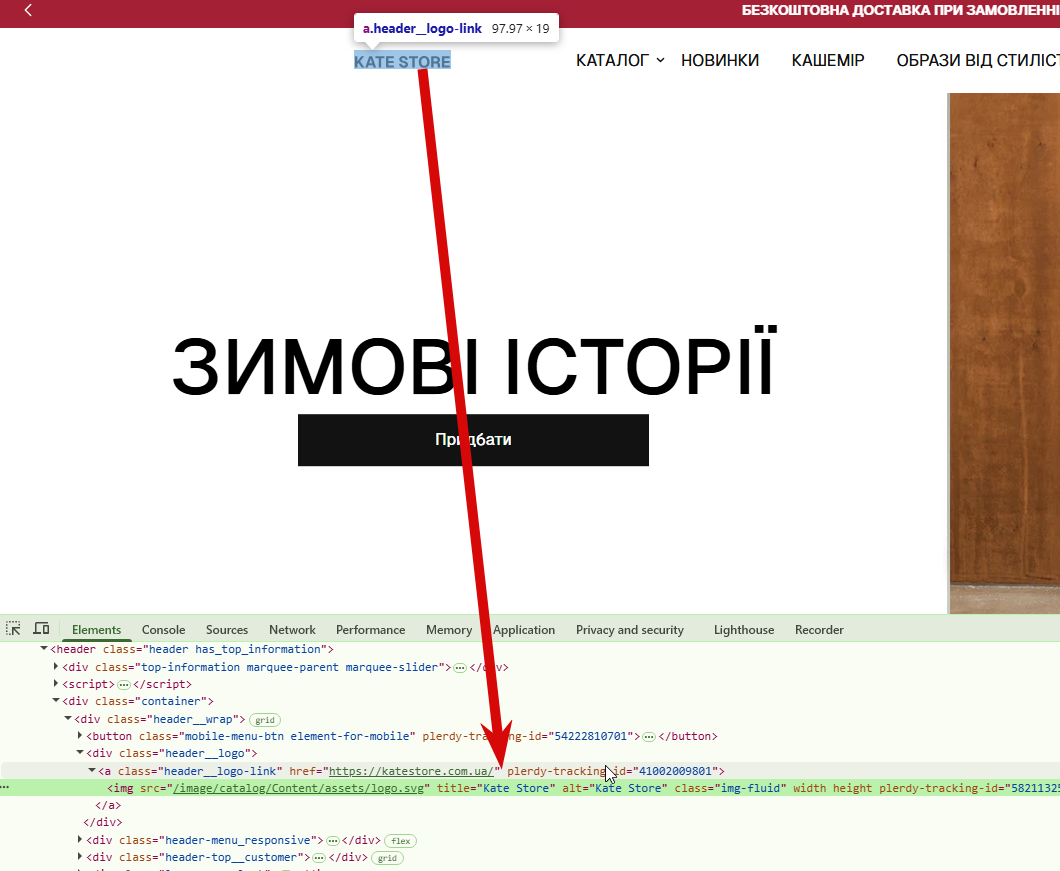Expand the script element
Screen dimensions: 1060x871
pos(56,684)
